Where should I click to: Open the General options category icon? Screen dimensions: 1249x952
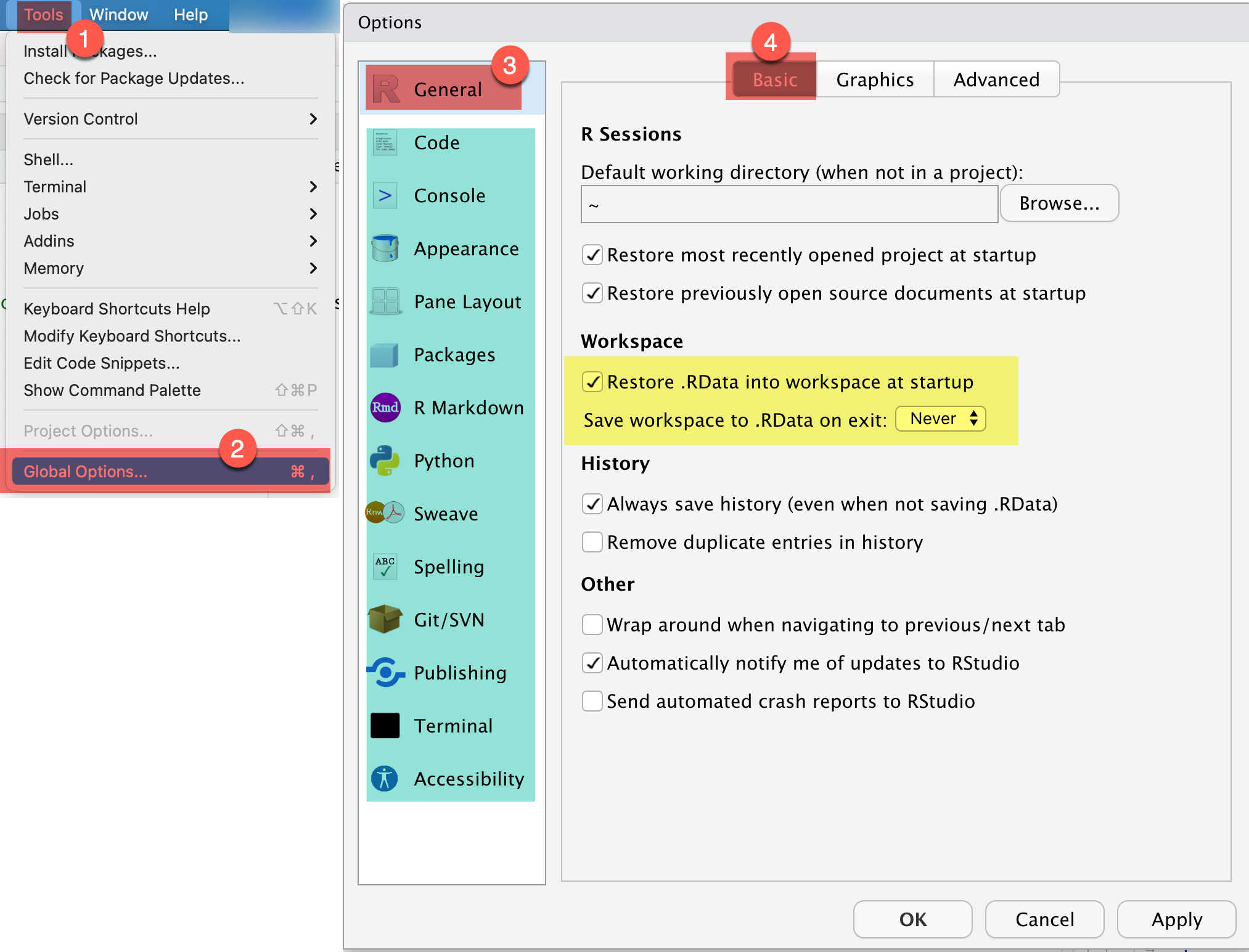pyautogui.click(x=387, y=89)
